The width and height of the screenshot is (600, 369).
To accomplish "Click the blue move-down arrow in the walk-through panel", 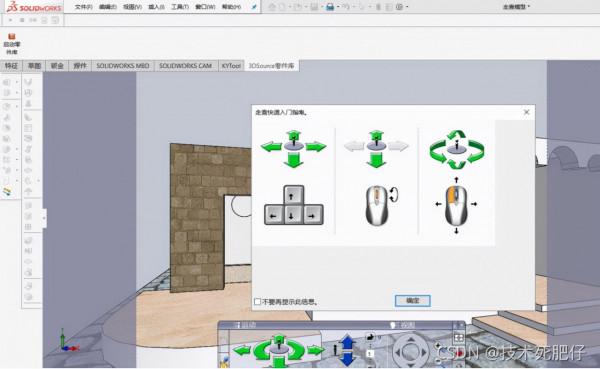I will coord(348,359).
